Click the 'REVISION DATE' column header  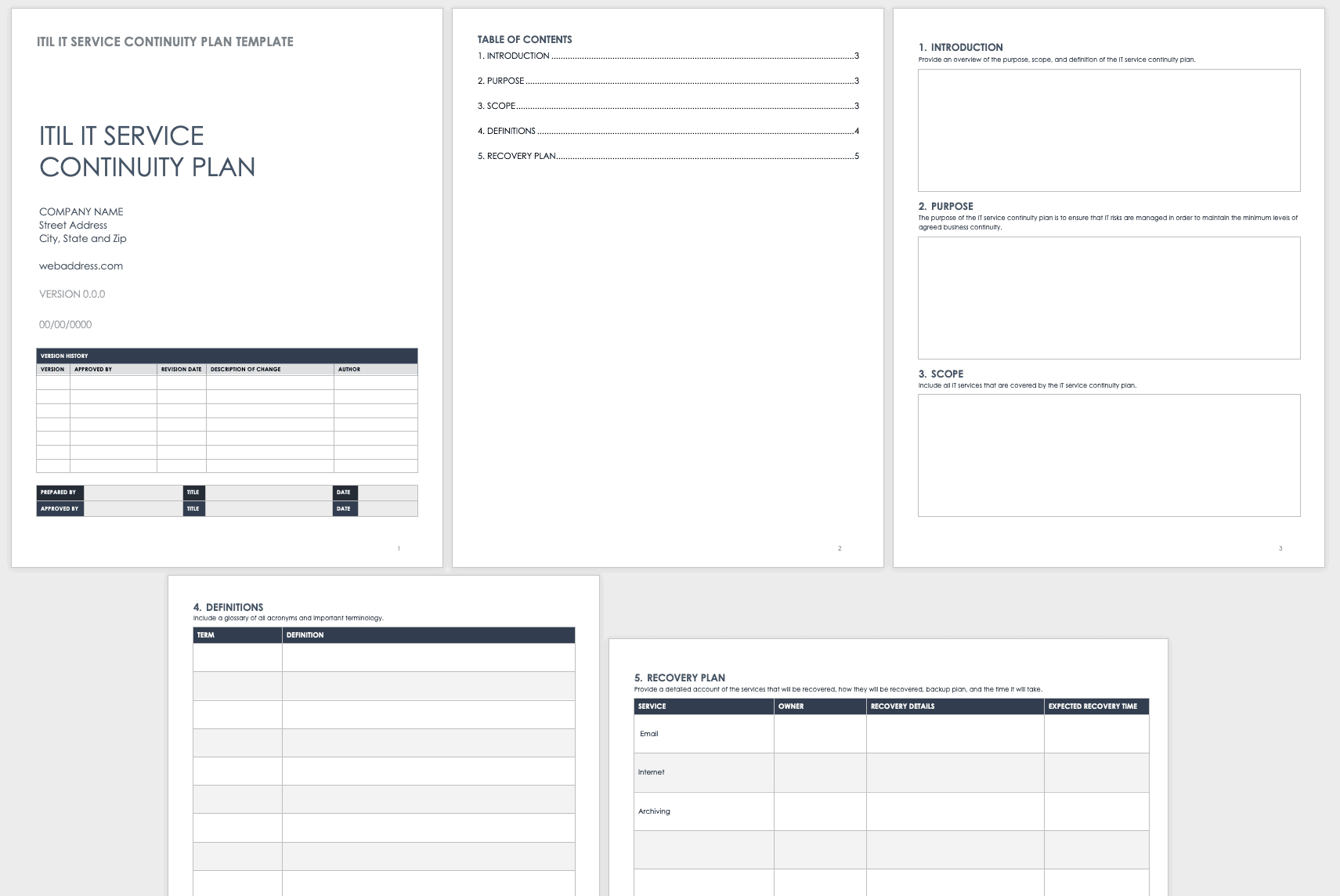(182, 369)
